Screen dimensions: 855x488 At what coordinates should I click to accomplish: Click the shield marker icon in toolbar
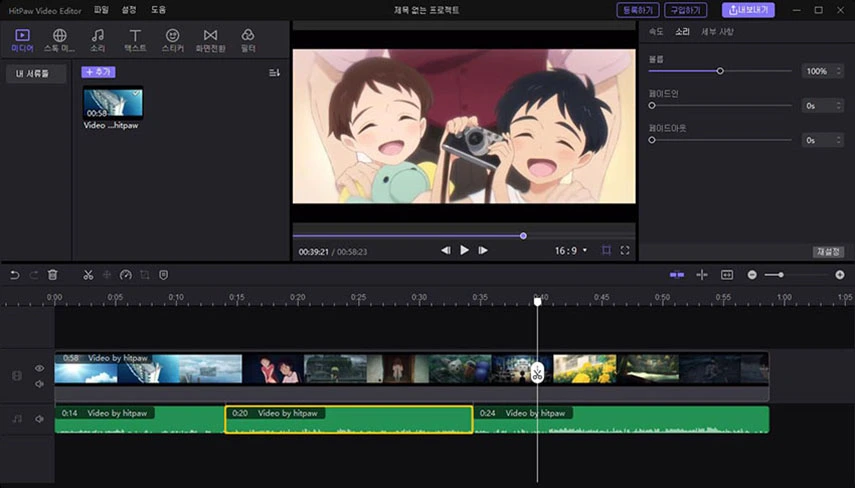tap(164, 275)
